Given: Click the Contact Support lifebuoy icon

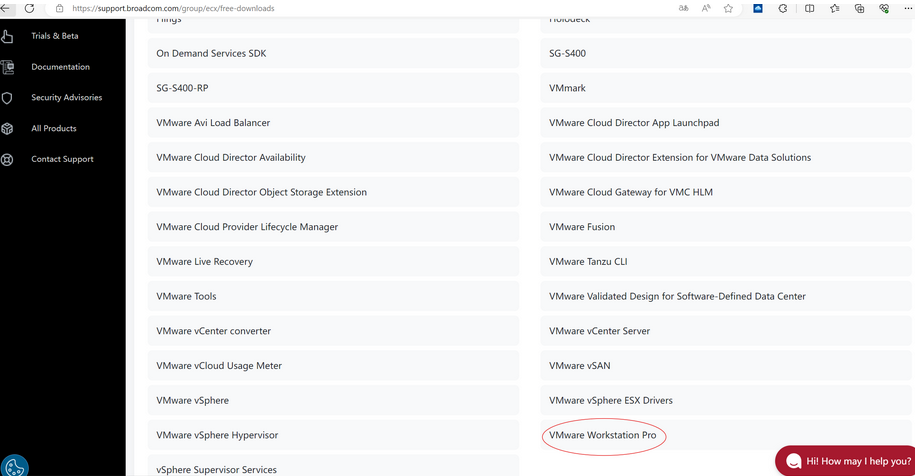Looking at the screenshot, I should 7,159.
